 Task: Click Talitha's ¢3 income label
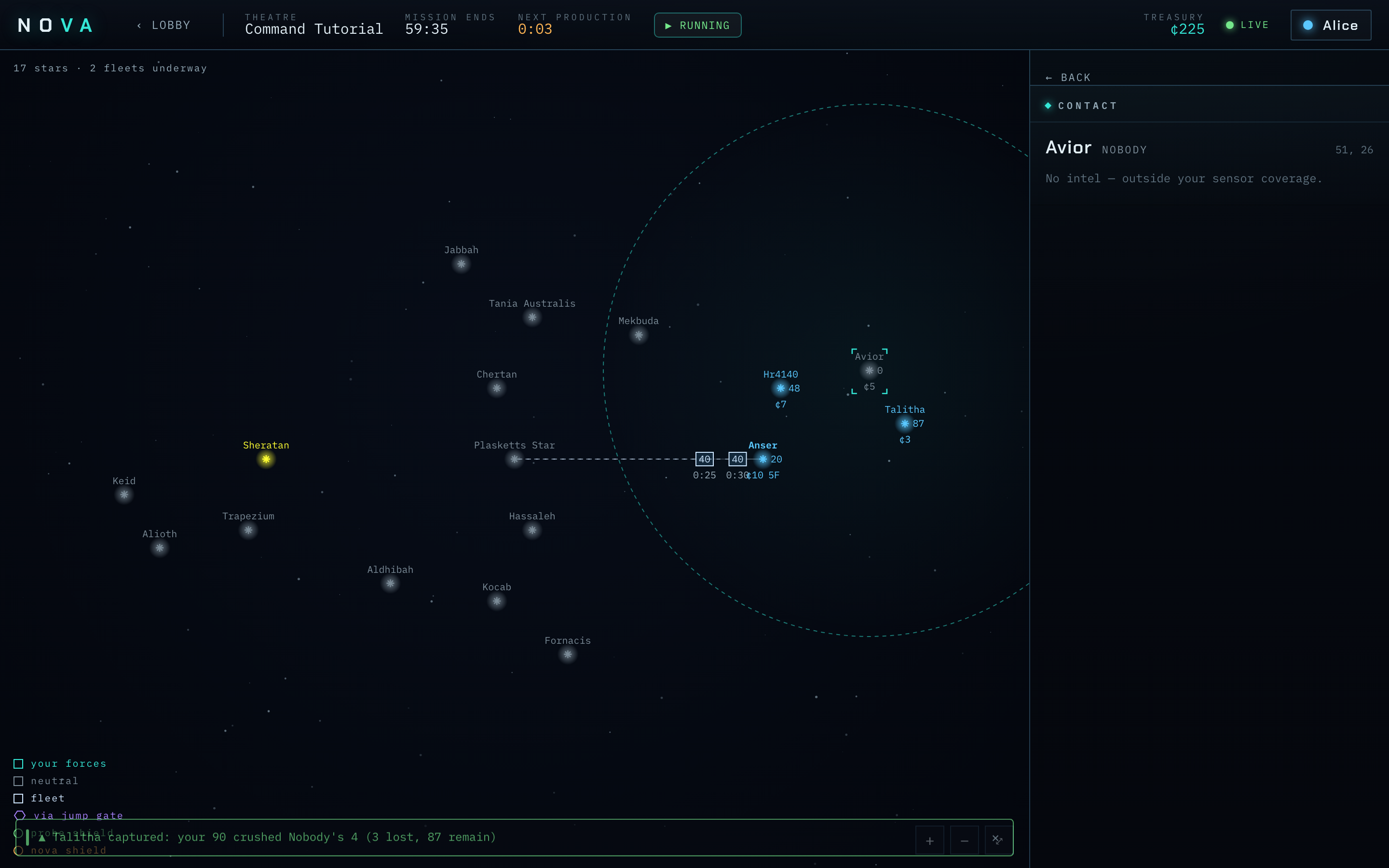(905, 440)
